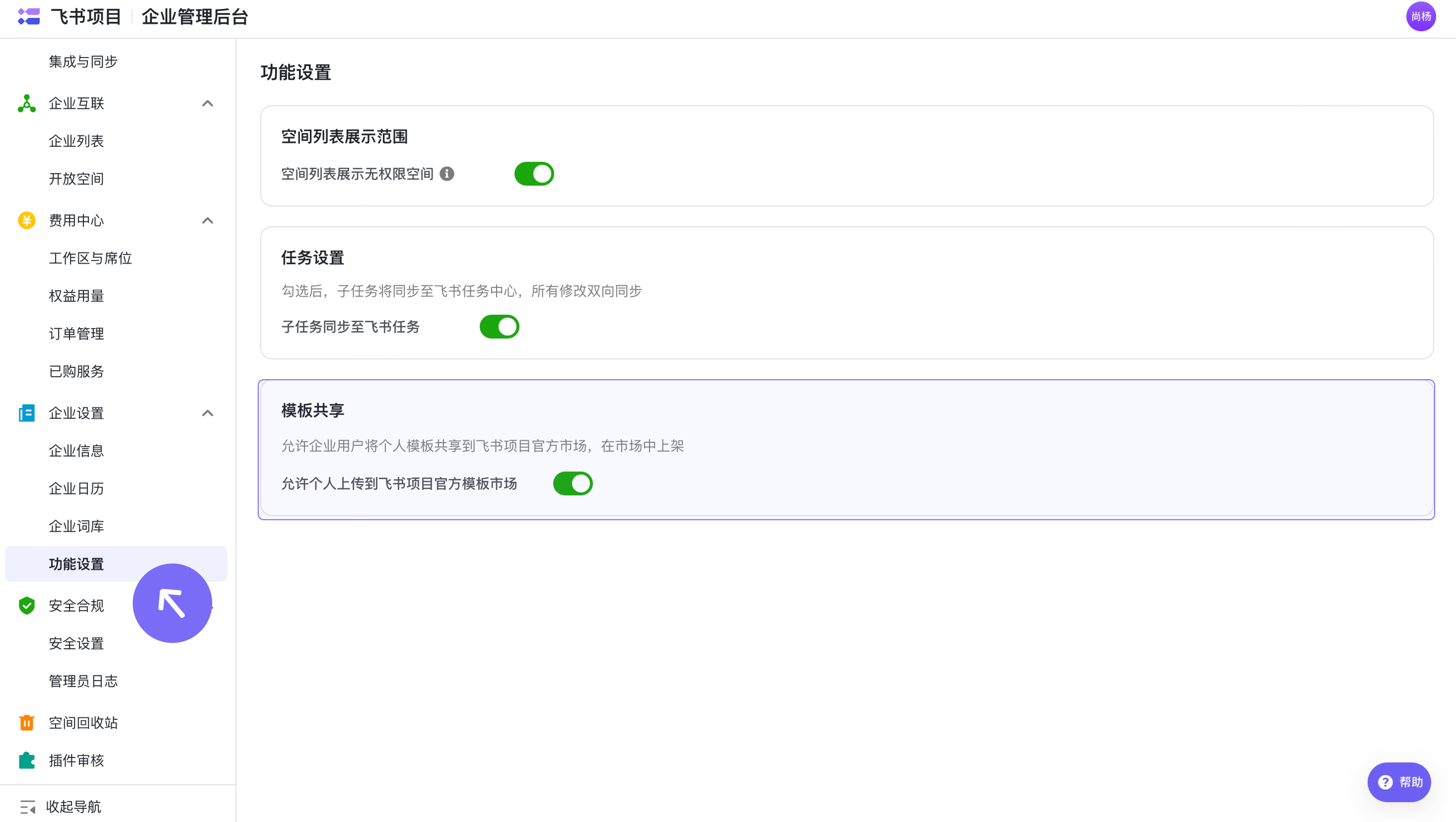Click the description starting with 勾选后
Viewport: 1456px width, 822px height.
click(462, 291)
